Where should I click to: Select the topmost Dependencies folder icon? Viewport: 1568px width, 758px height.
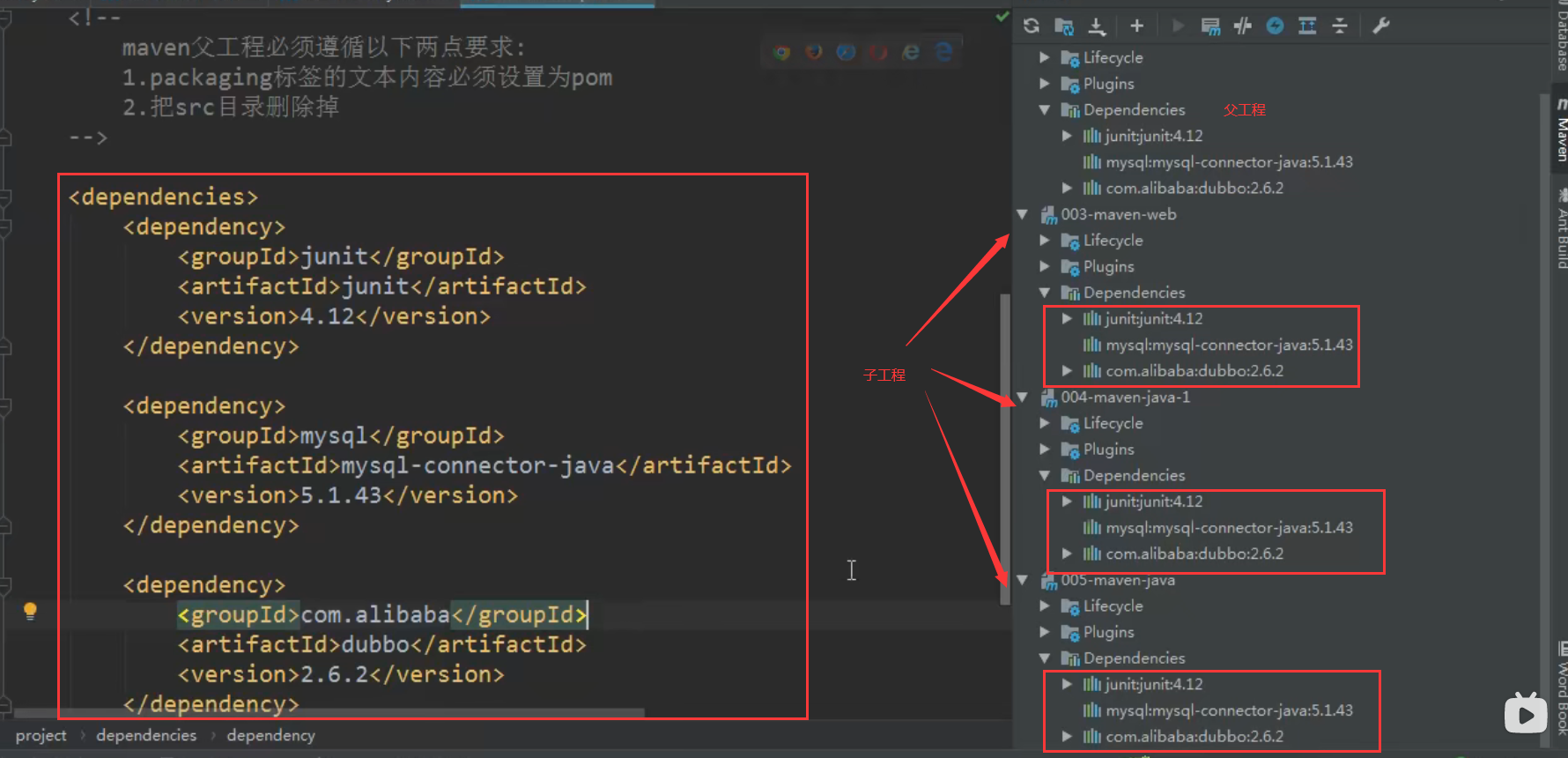point(1070,110)
